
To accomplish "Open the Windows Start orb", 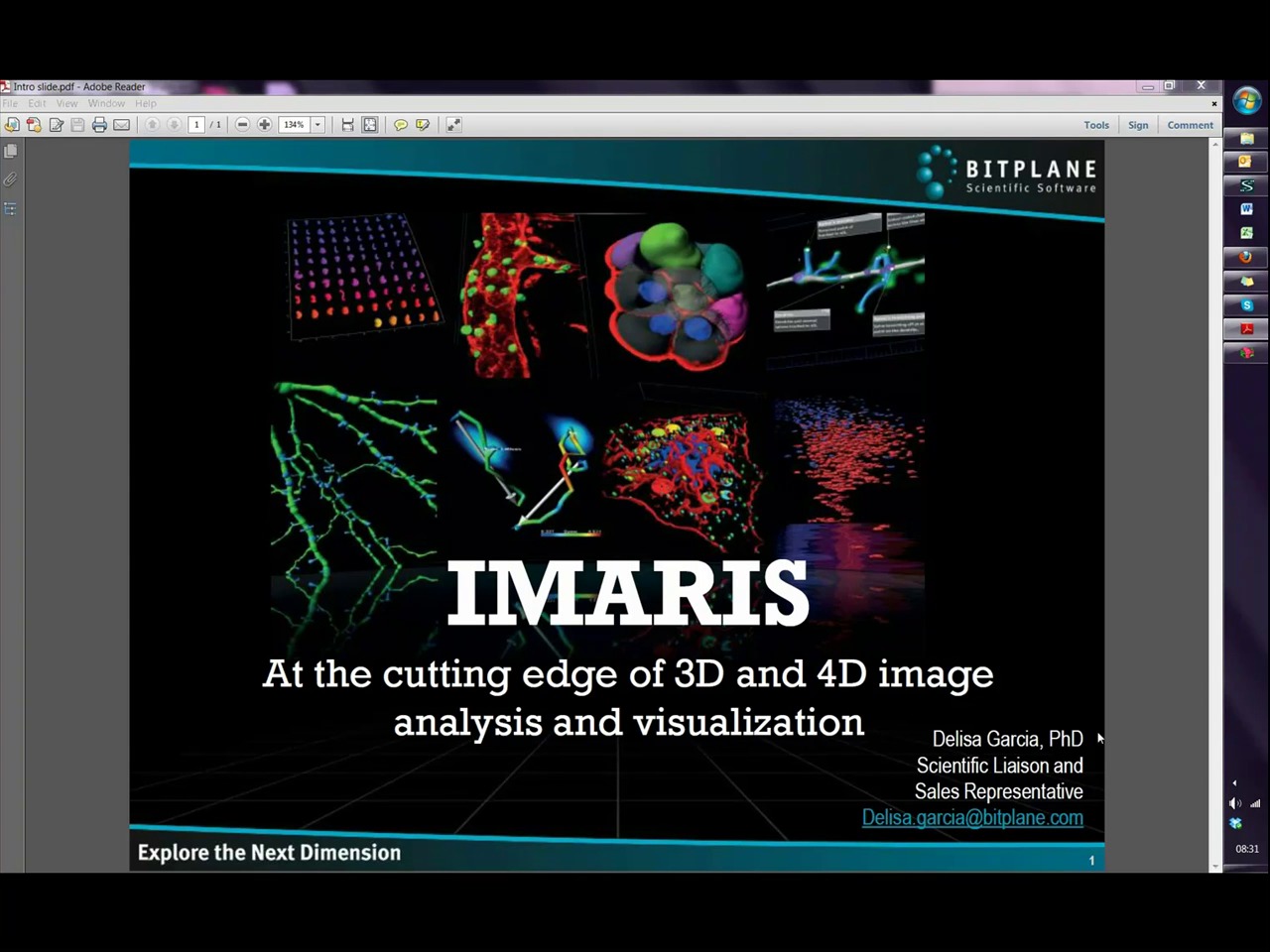I will (x=1246, y=100).
